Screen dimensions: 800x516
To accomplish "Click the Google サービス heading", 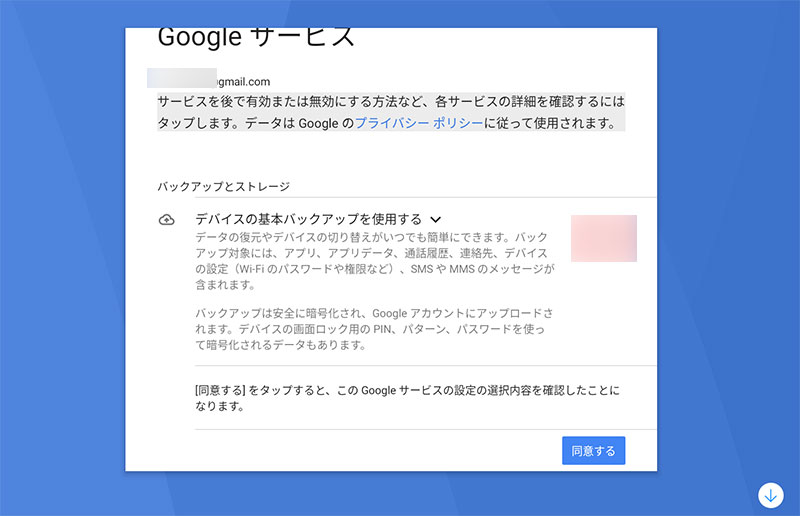I will click(x=256, y=37).
